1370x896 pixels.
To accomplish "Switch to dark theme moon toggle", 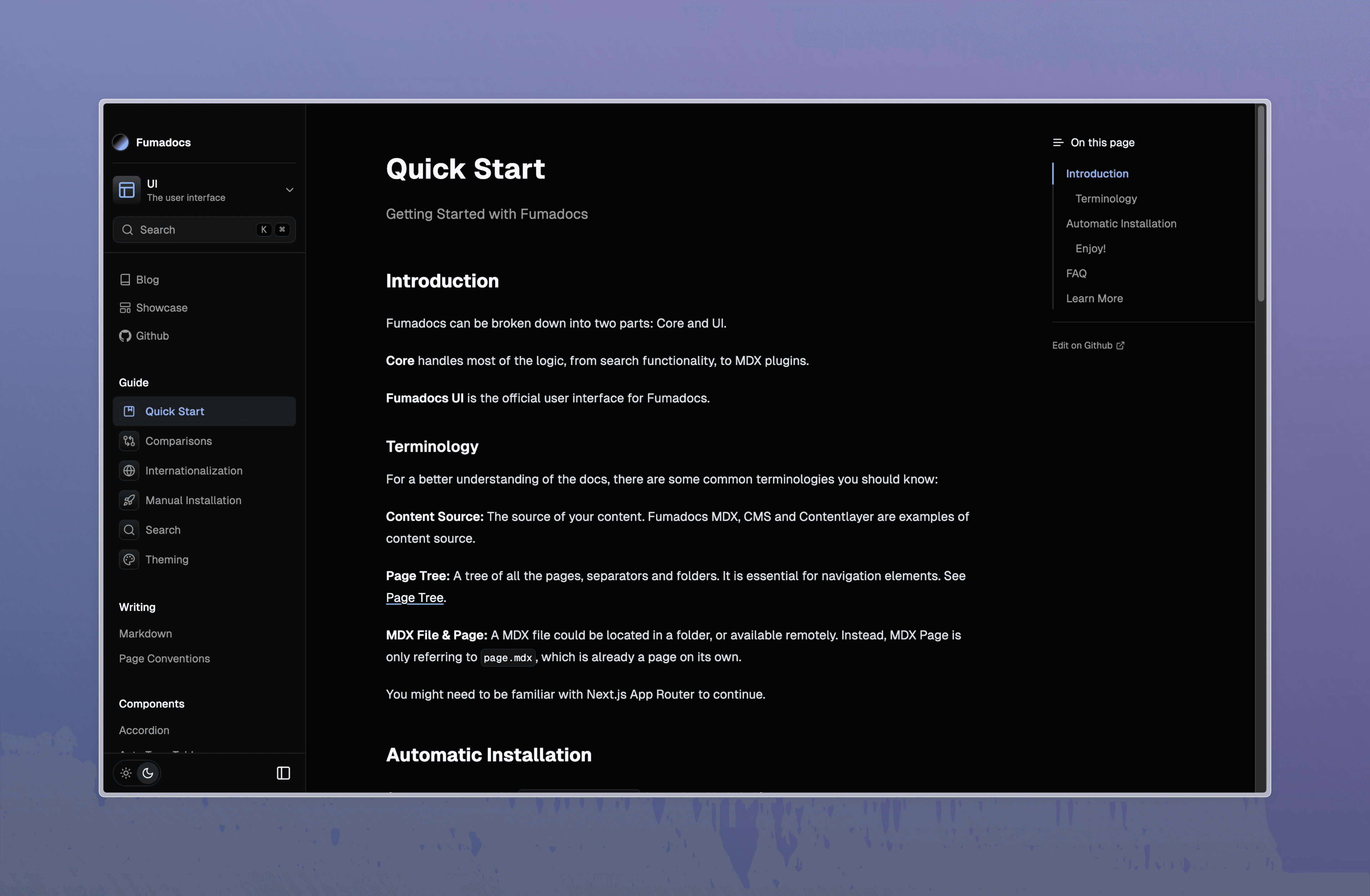I will (148, 773).
